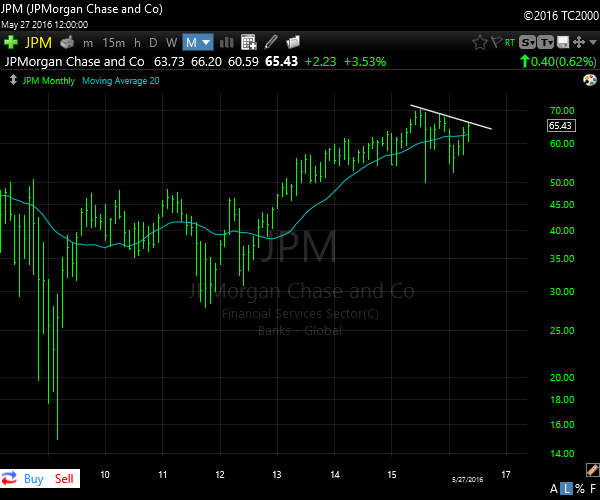Switch to arithmetic 'A' scale
The width and height of the screenshot is (600, 500).
554,489
